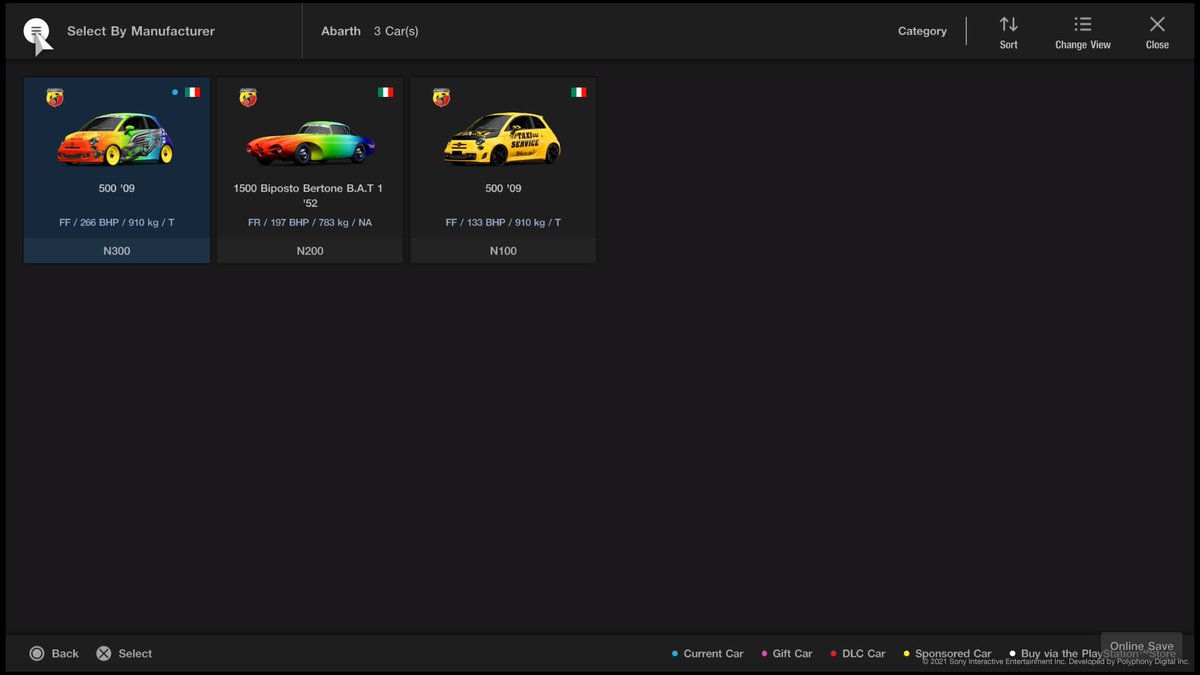Click the Sponsored Car legend entry
This screenshot has height=675, width=1200.
[947, 653]
